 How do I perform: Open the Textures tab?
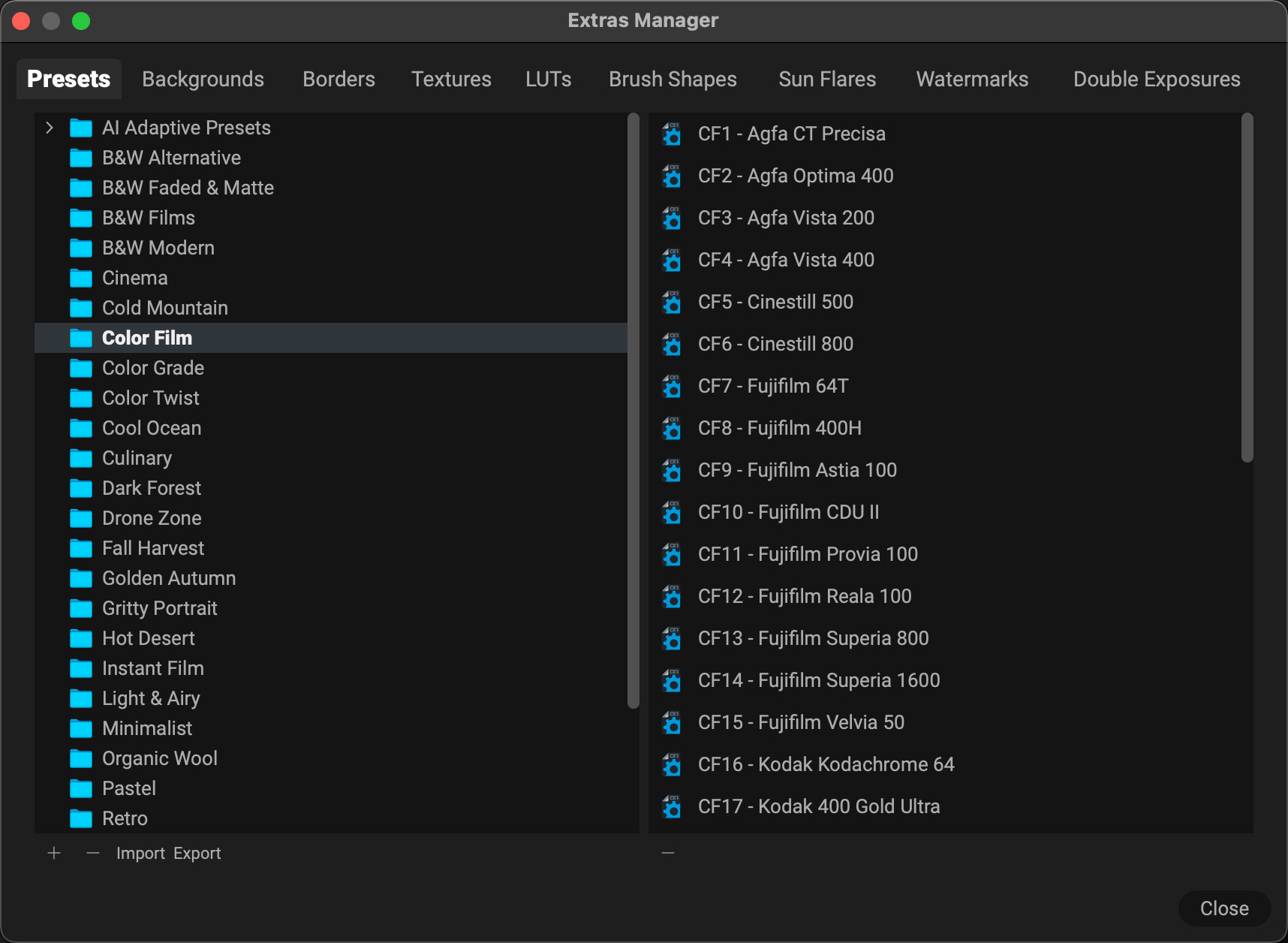451,79
